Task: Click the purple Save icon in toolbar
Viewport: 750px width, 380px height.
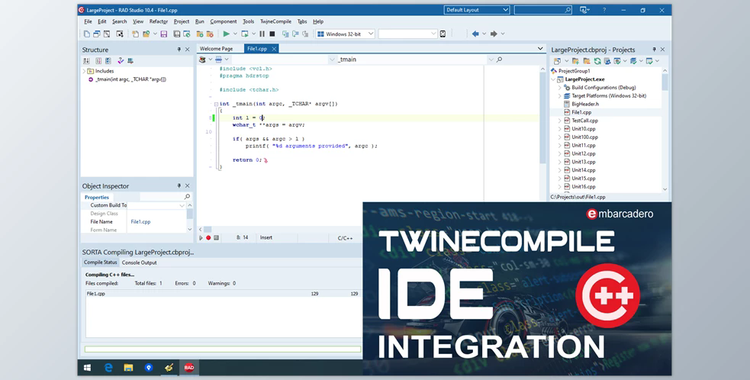Action: 164,34
